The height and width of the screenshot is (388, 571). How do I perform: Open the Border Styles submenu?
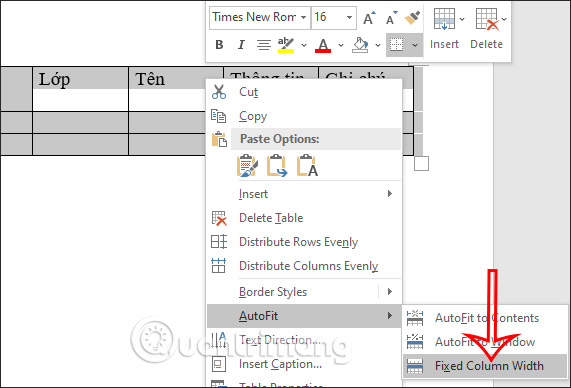tap(304, 292)
